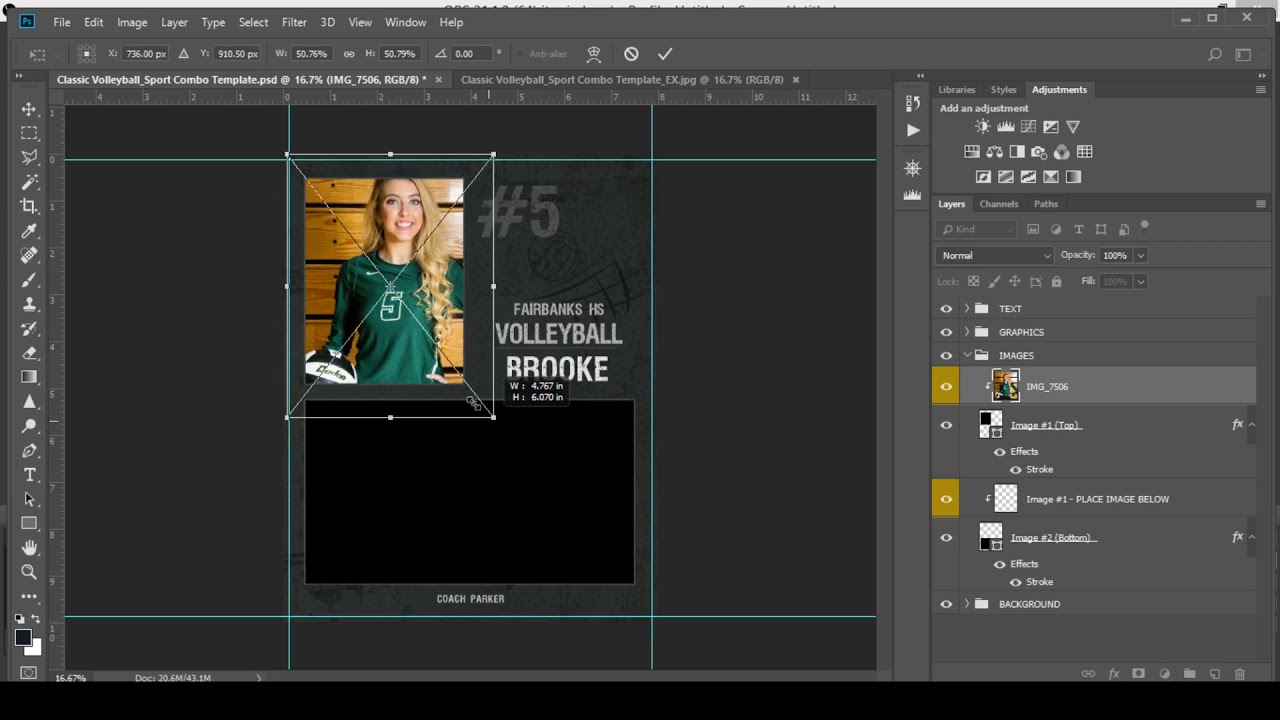Hide the GRAPHICS layer group
The height and width of the screenshot is (720, 1280).
pyautogui.click(x=946, y=332)
